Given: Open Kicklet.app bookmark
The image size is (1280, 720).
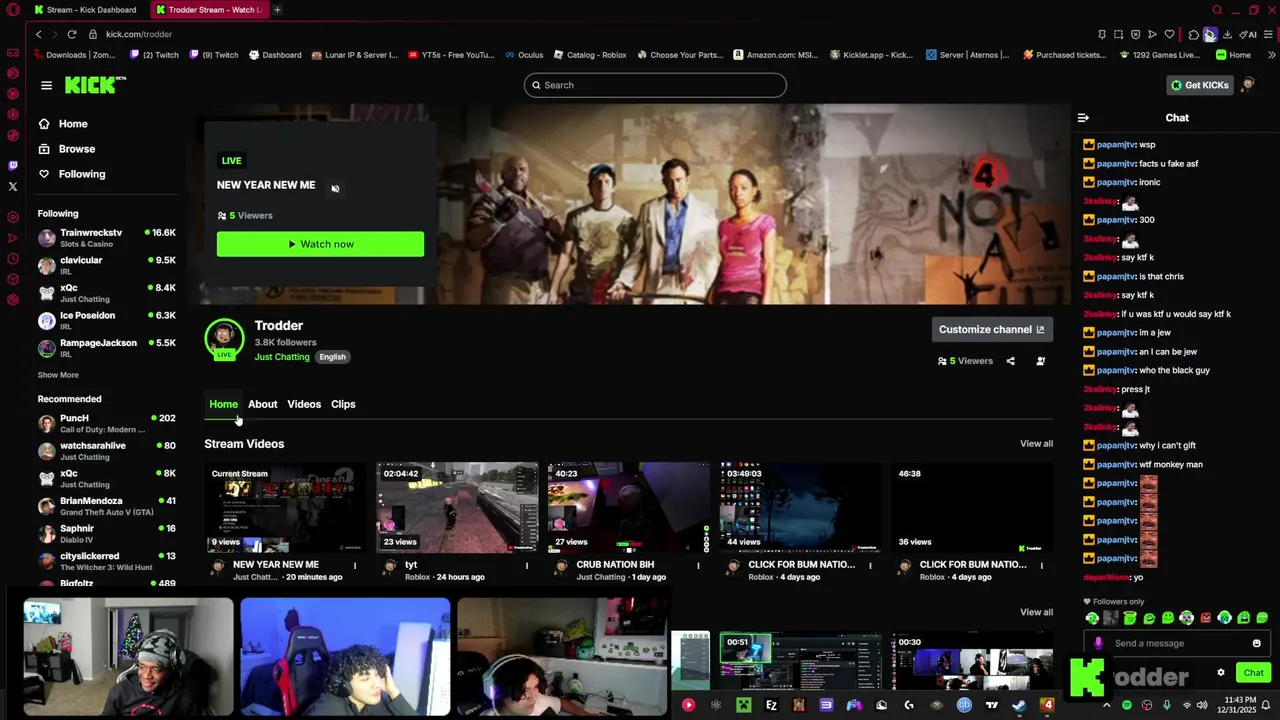Looking at the screenshot, I should pyautogui.click(x=872, y=55).
